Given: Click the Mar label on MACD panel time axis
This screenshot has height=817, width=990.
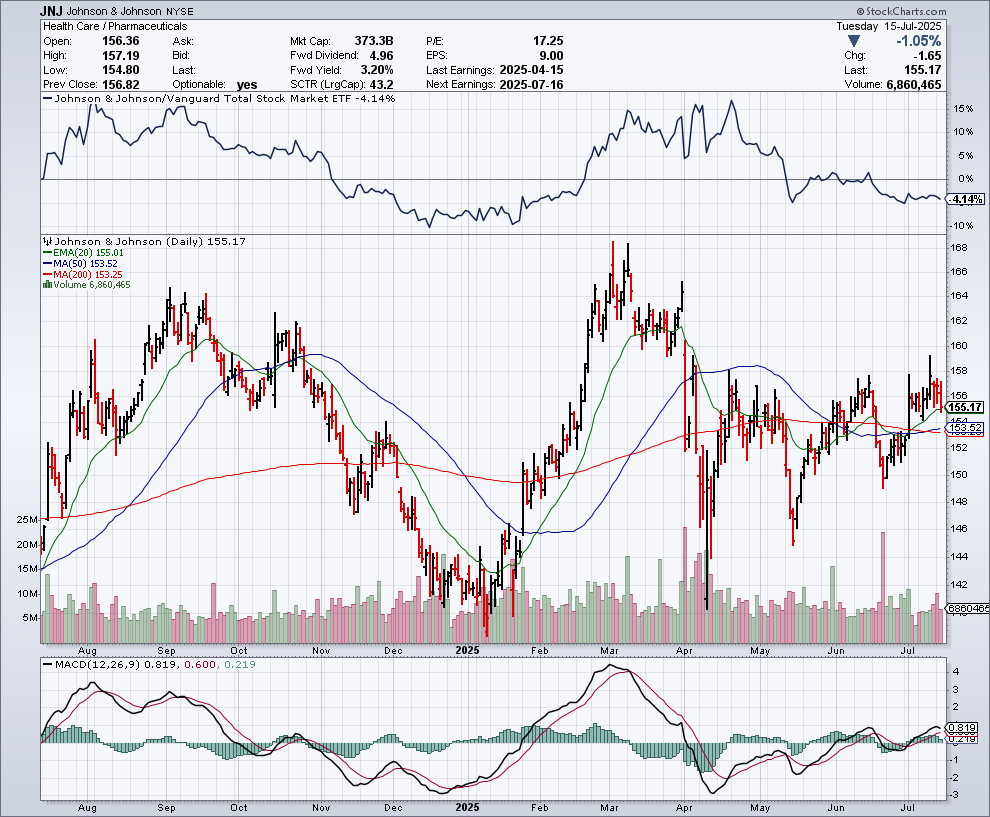Looking at the screenshot, I should pyautogui.click(x=609, y=808).
